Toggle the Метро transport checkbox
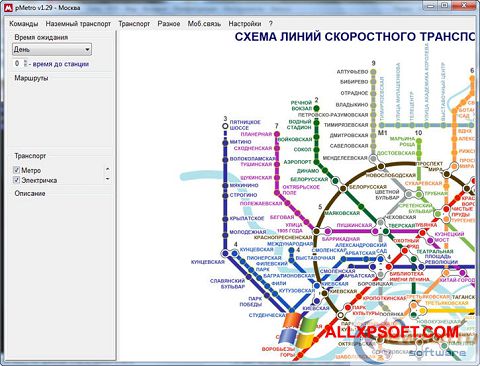 (x=16, y=170)
